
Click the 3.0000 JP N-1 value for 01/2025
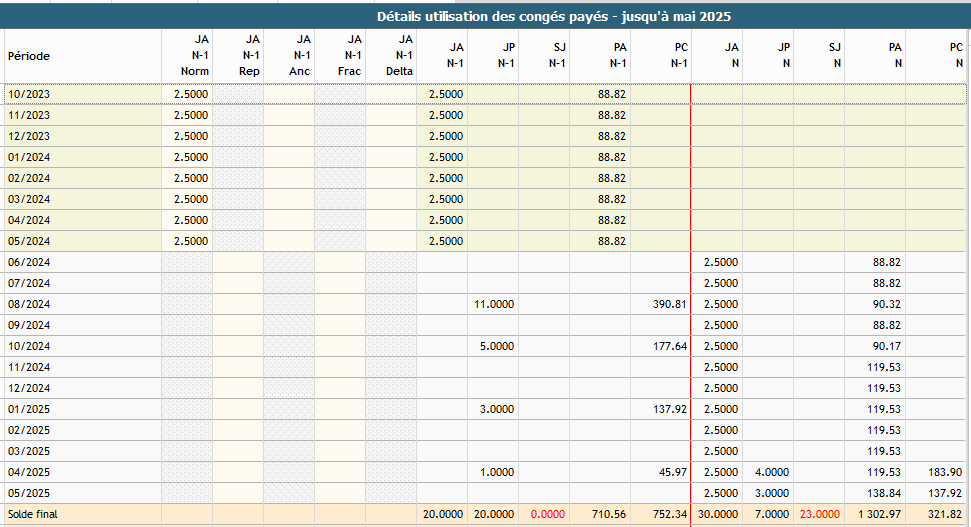497,409
